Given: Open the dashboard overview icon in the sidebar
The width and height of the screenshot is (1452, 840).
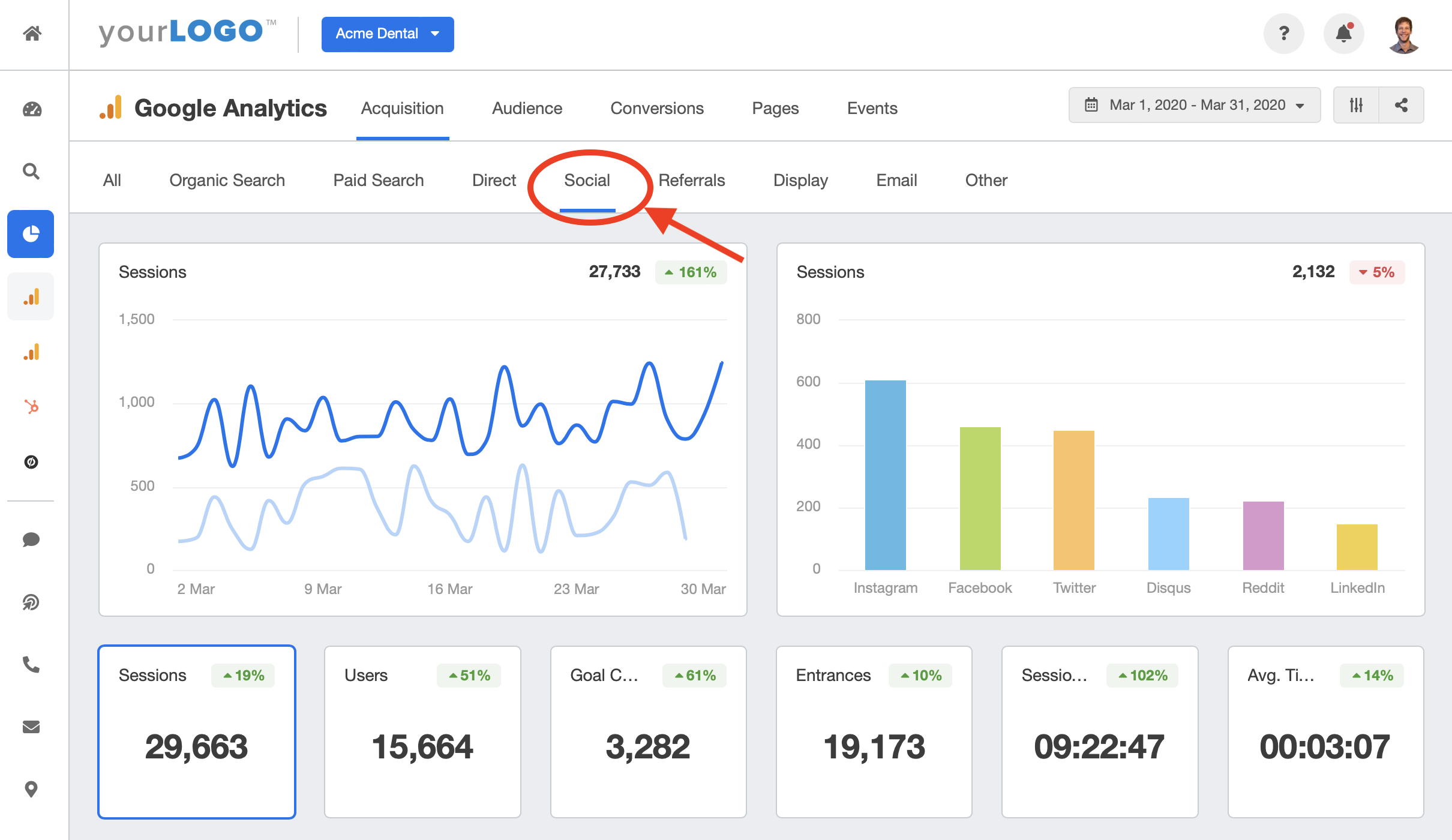Looking at the screenshot, I should tap(31, 109).
